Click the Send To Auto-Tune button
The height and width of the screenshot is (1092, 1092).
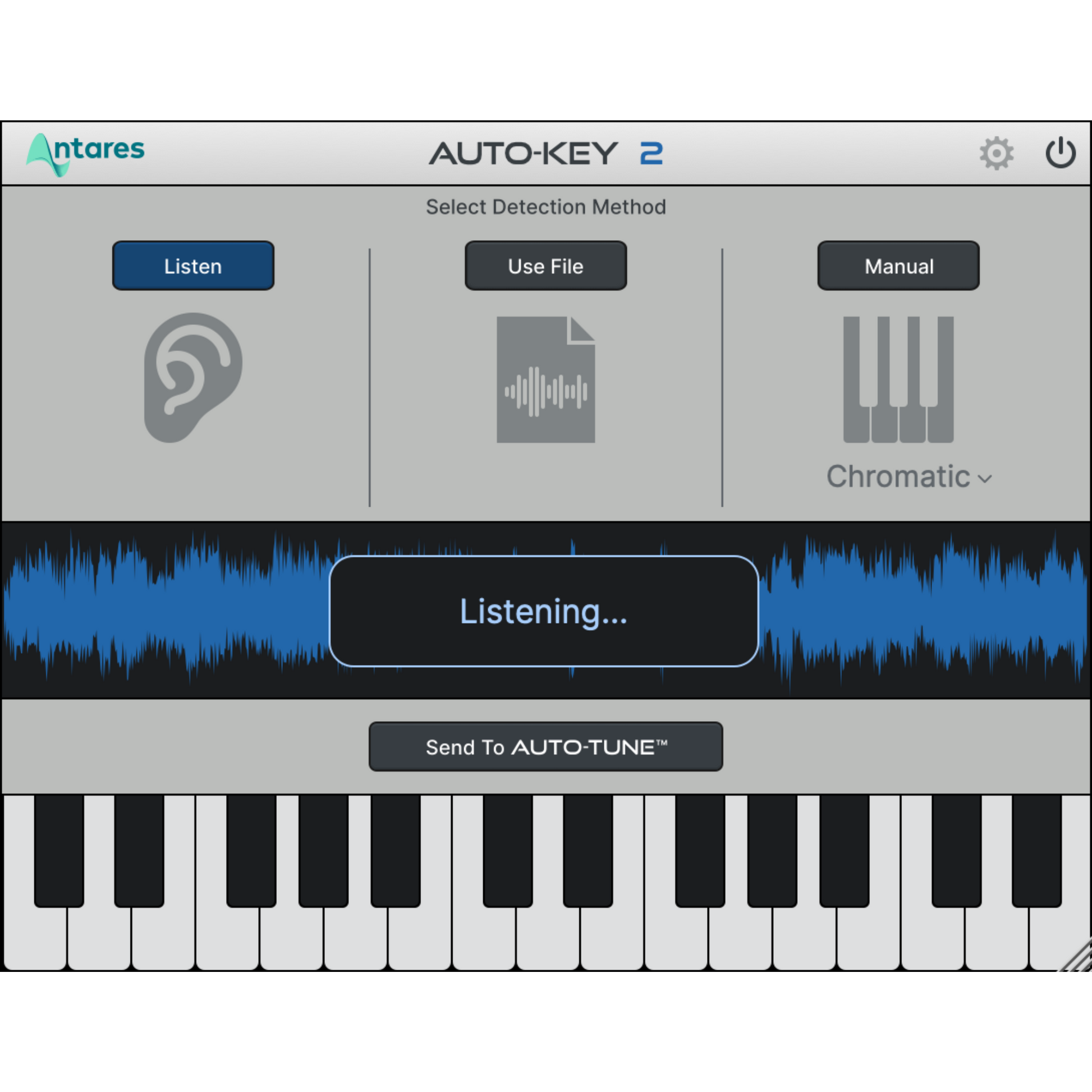(545, 746)
